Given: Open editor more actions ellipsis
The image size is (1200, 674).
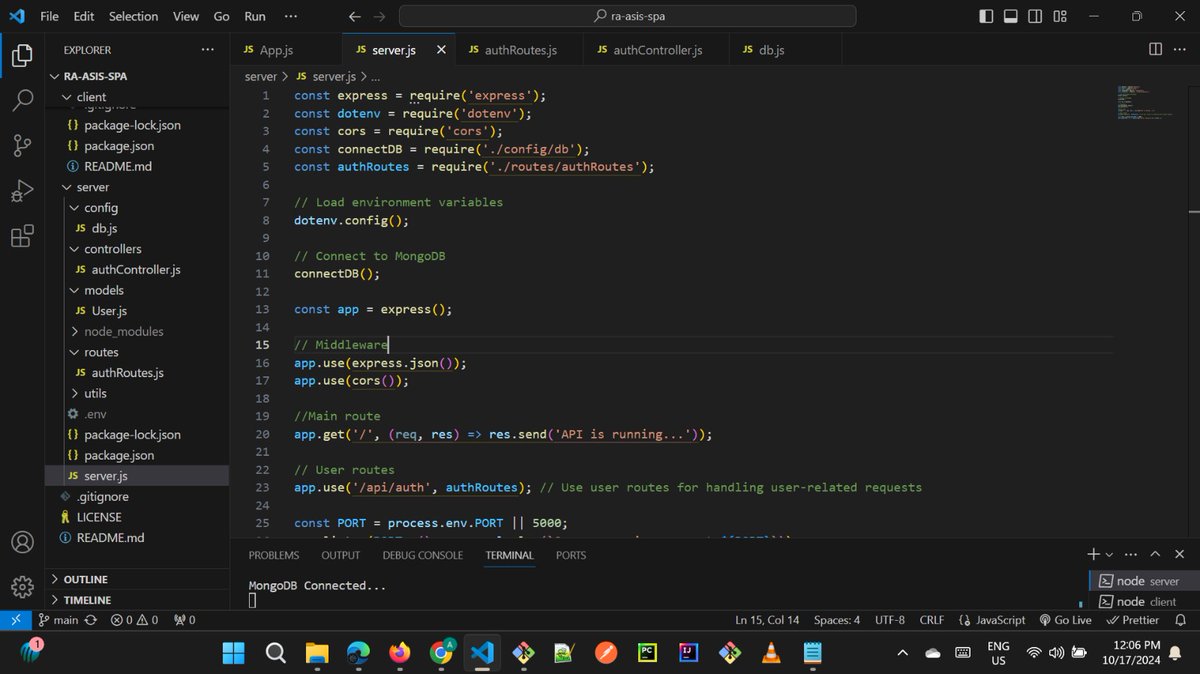Looking at the screenshot, I should pyautogui.click(x=1181, y=49).
